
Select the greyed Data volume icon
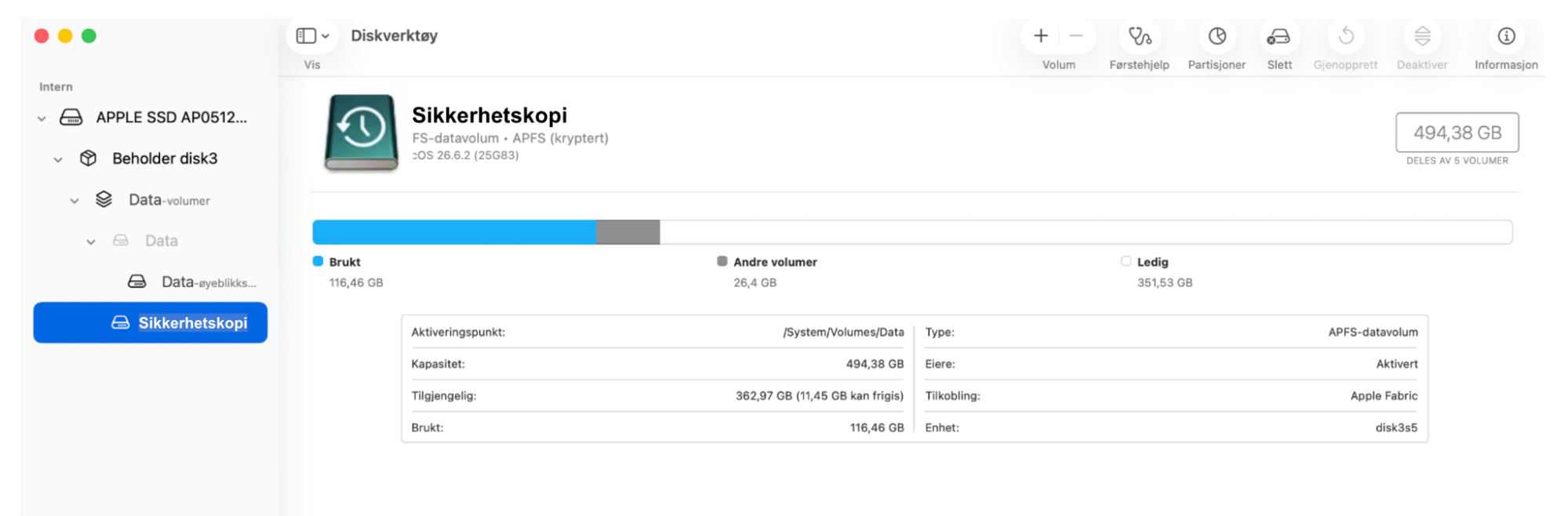coord(121,240)
